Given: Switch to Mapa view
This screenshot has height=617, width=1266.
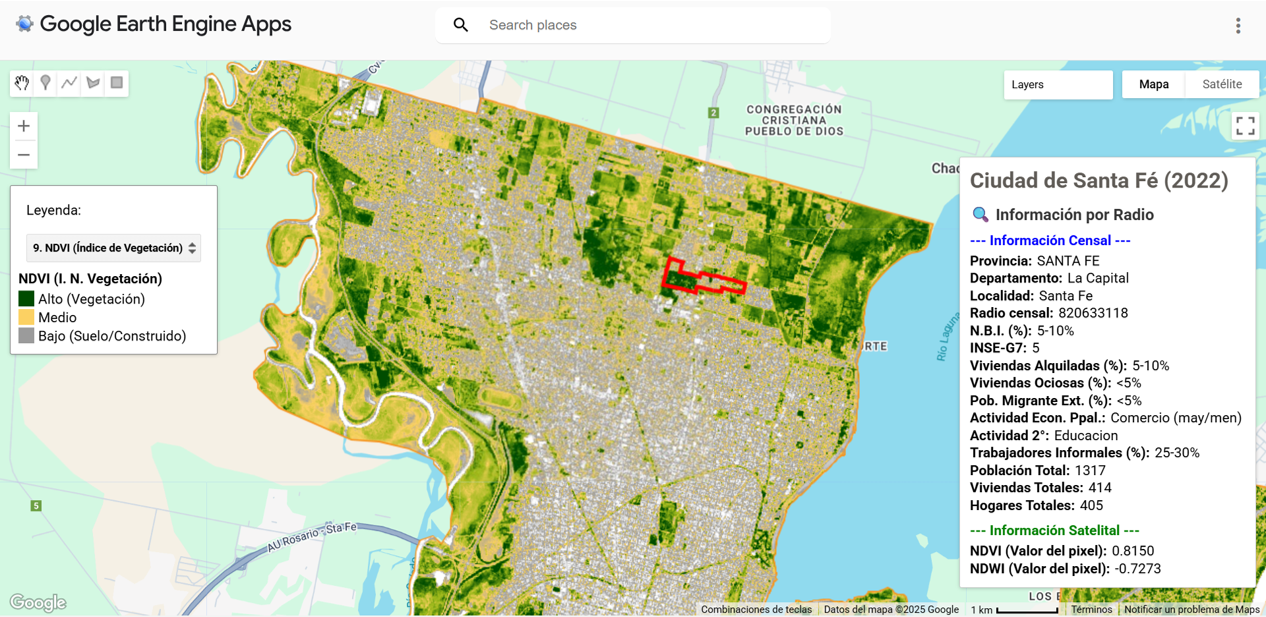Looking at the screenshot, I should (1153, 85).
